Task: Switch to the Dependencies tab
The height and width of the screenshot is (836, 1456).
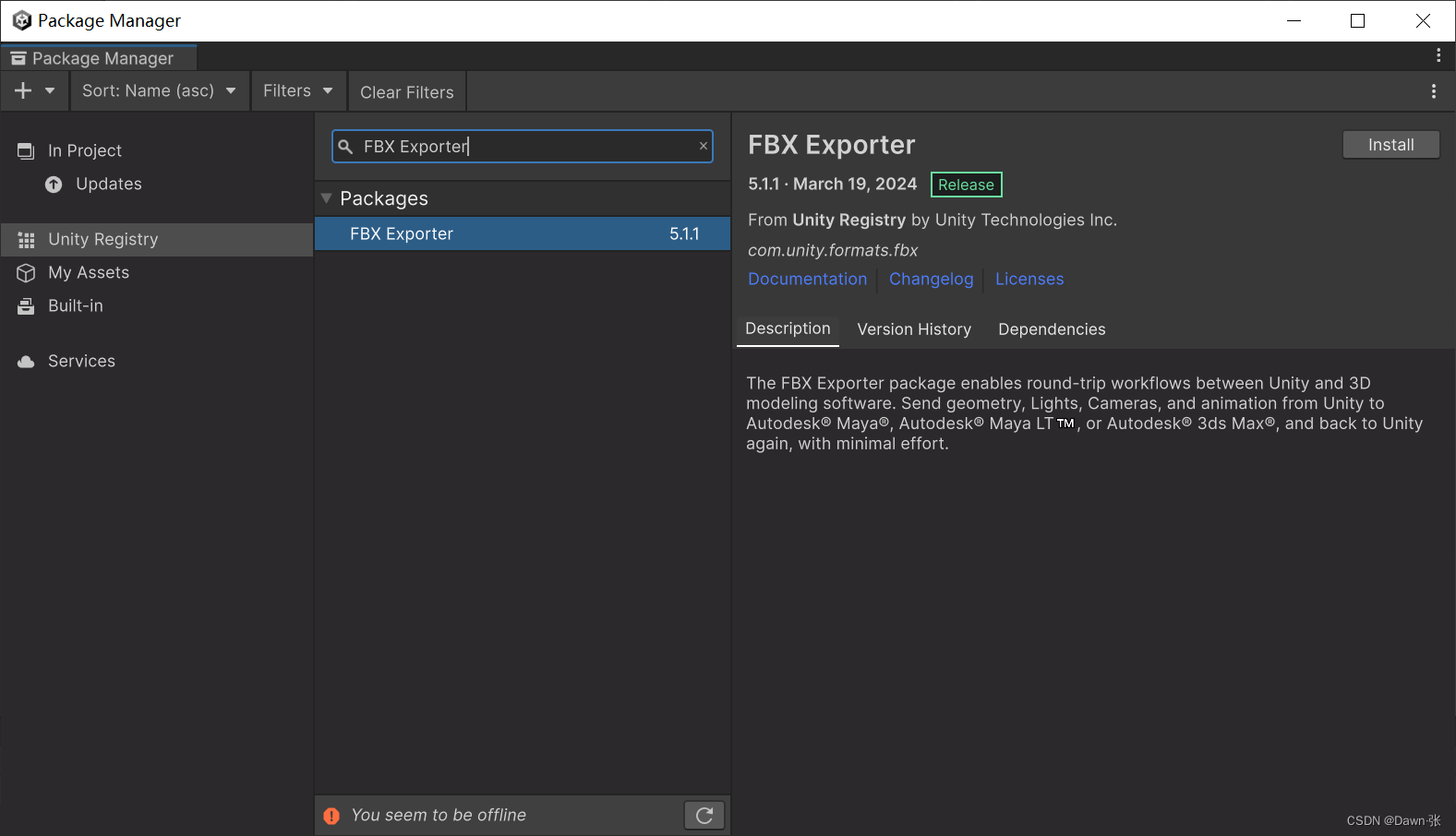Action: [x=1052, y=329]
